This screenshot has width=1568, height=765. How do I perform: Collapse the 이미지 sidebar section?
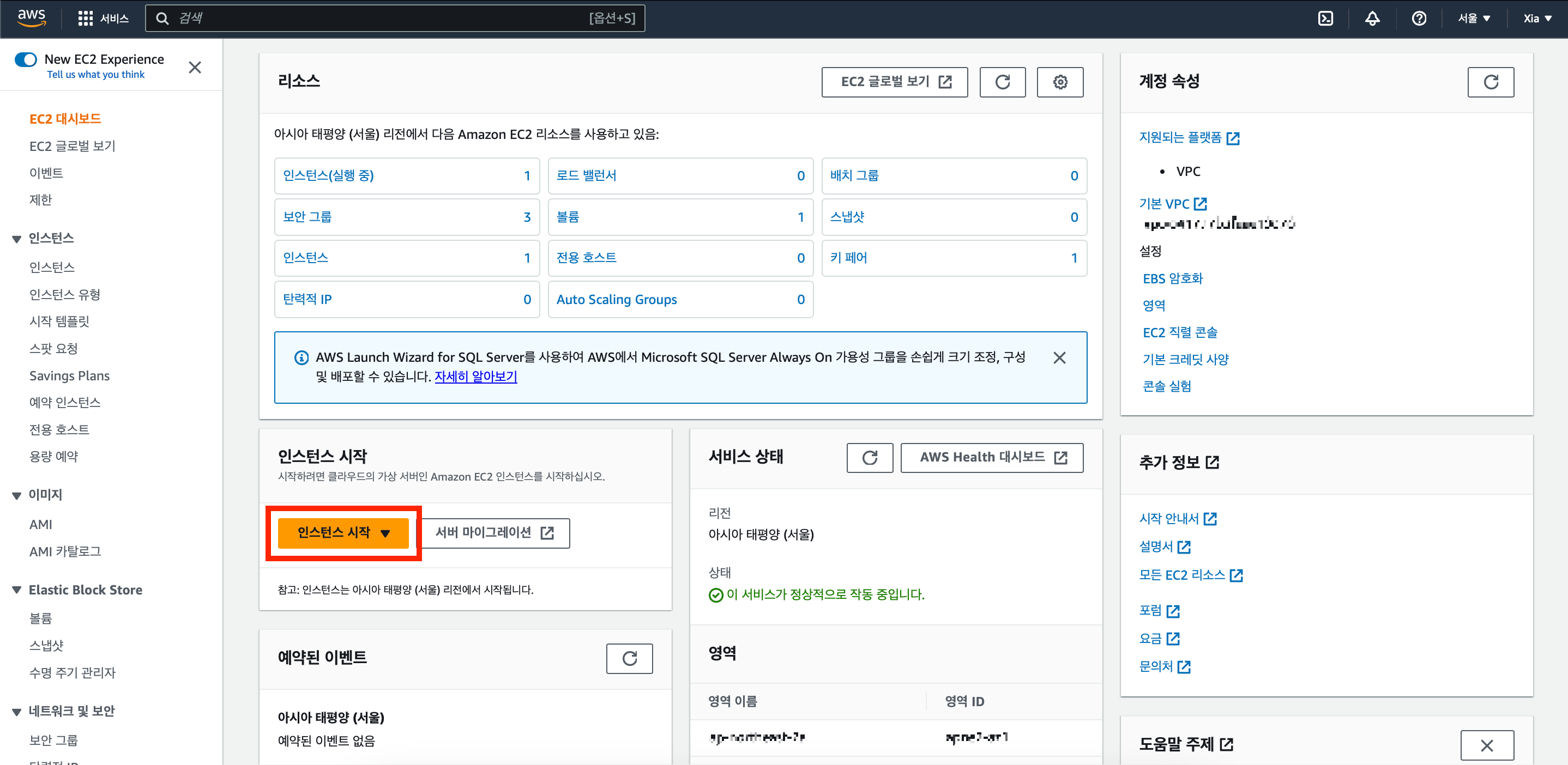pos(16,495)
